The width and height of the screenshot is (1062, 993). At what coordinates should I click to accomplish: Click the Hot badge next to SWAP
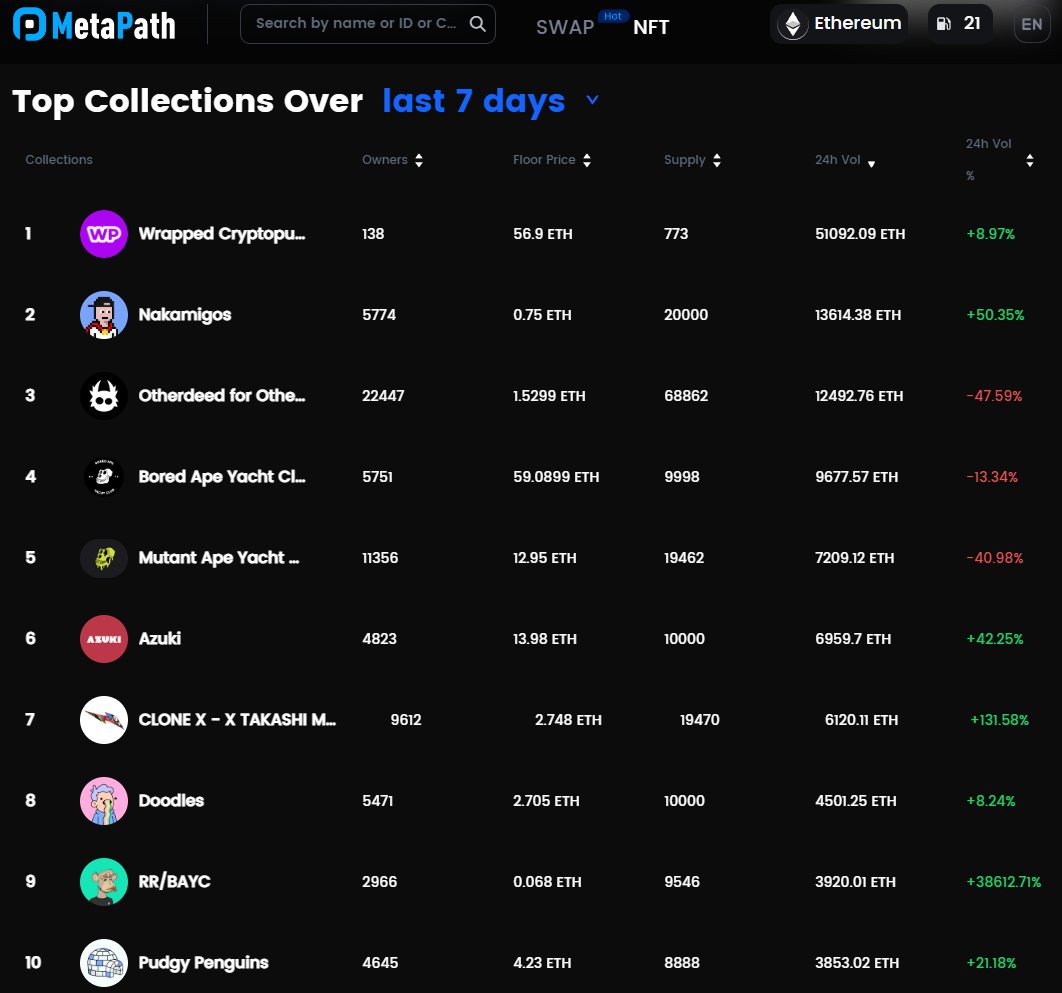(x=613, y=16)
